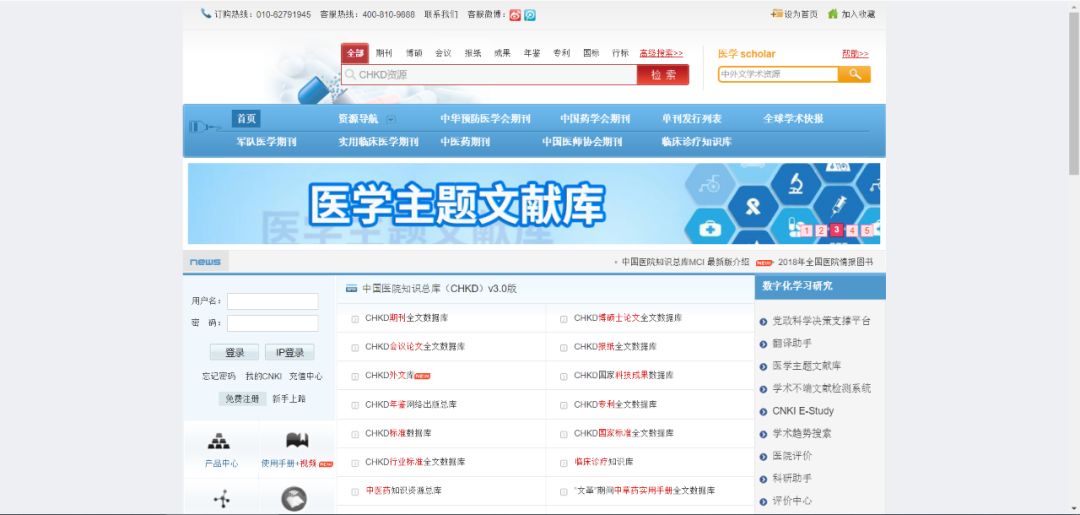Select the 期刊 search tab
Screen dimensions: 1080x515
(384, 54)
